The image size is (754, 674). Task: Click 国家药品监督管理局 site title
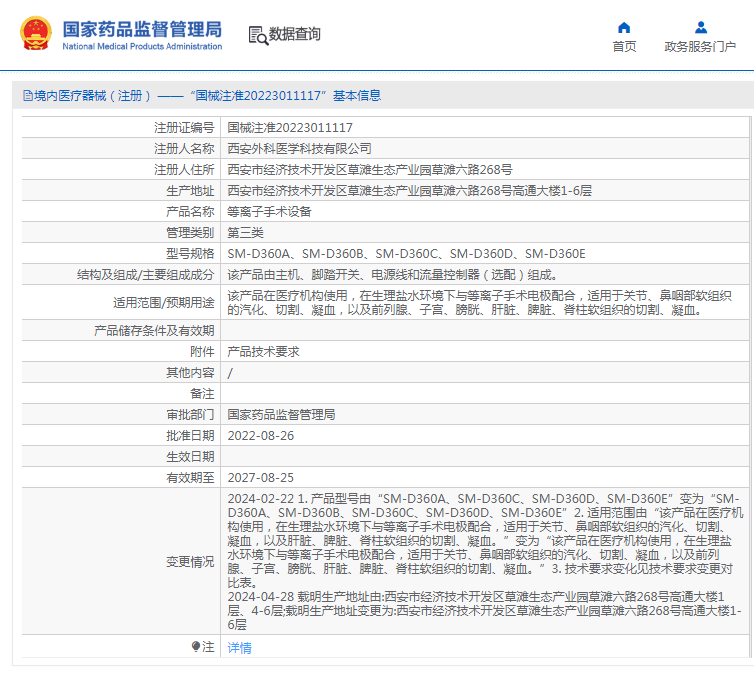(x=142, y=29)
